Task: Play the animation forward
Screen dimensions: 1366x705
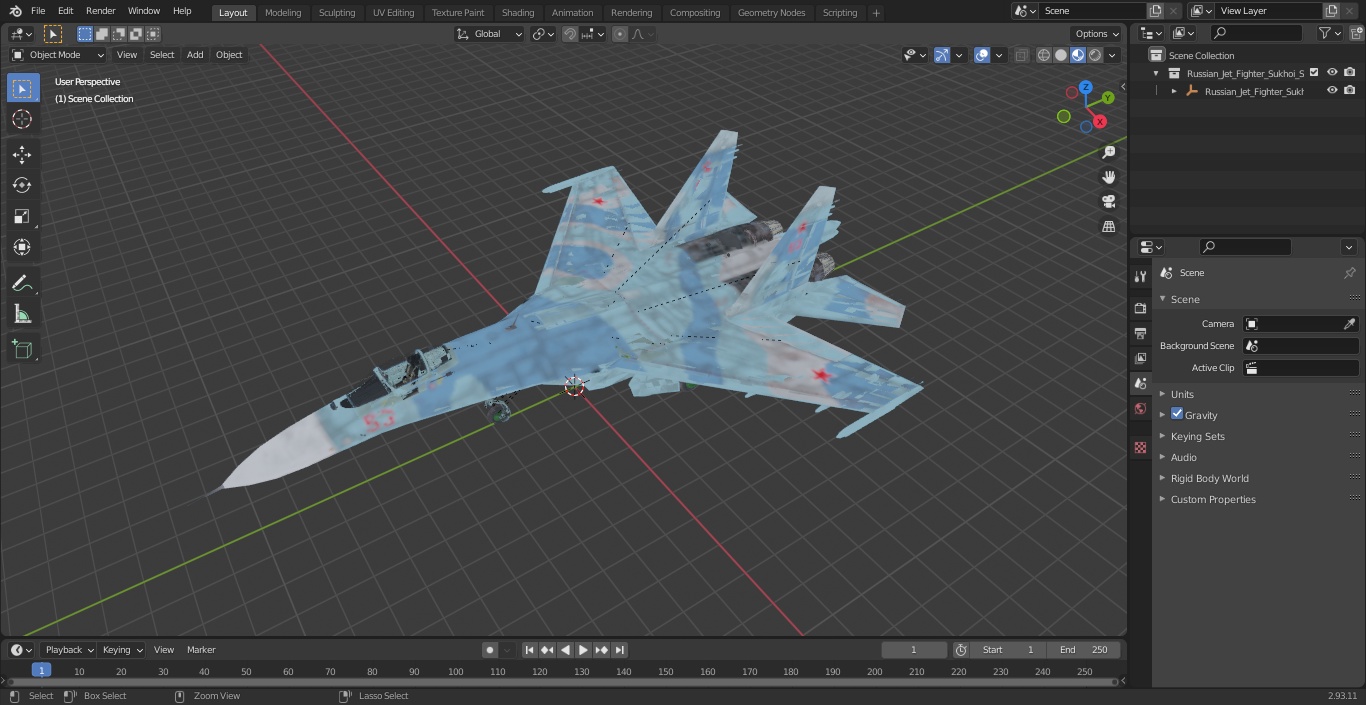Action: [x=583, y=650]
